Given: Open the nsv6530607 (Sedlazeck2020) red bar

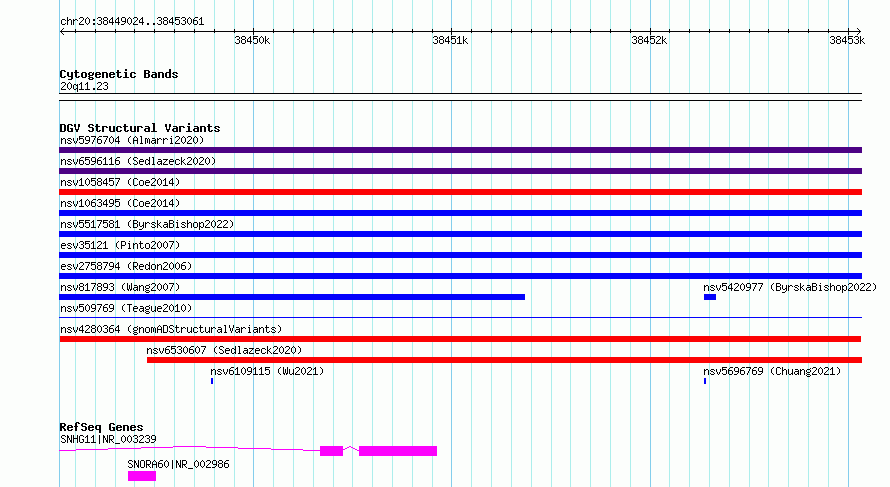Looking at the screenshot, I should tap(504, 360).
